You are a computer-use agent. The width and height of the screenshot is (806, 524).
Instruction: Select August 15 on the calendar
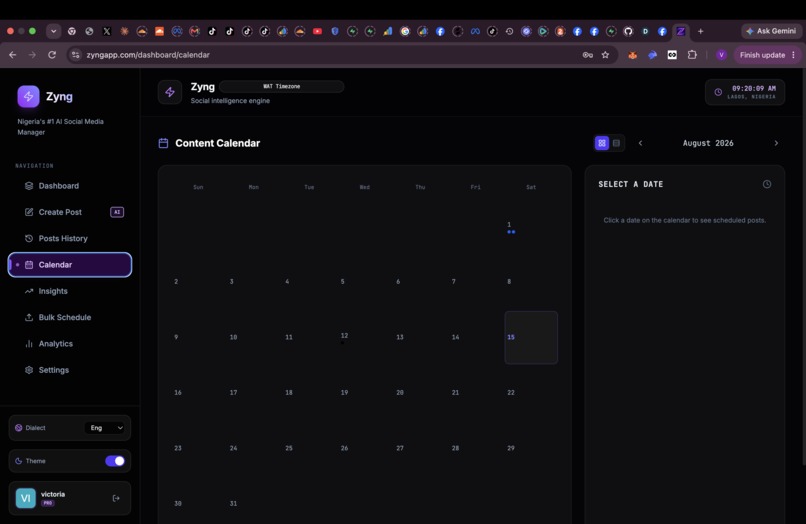point(531,337)
